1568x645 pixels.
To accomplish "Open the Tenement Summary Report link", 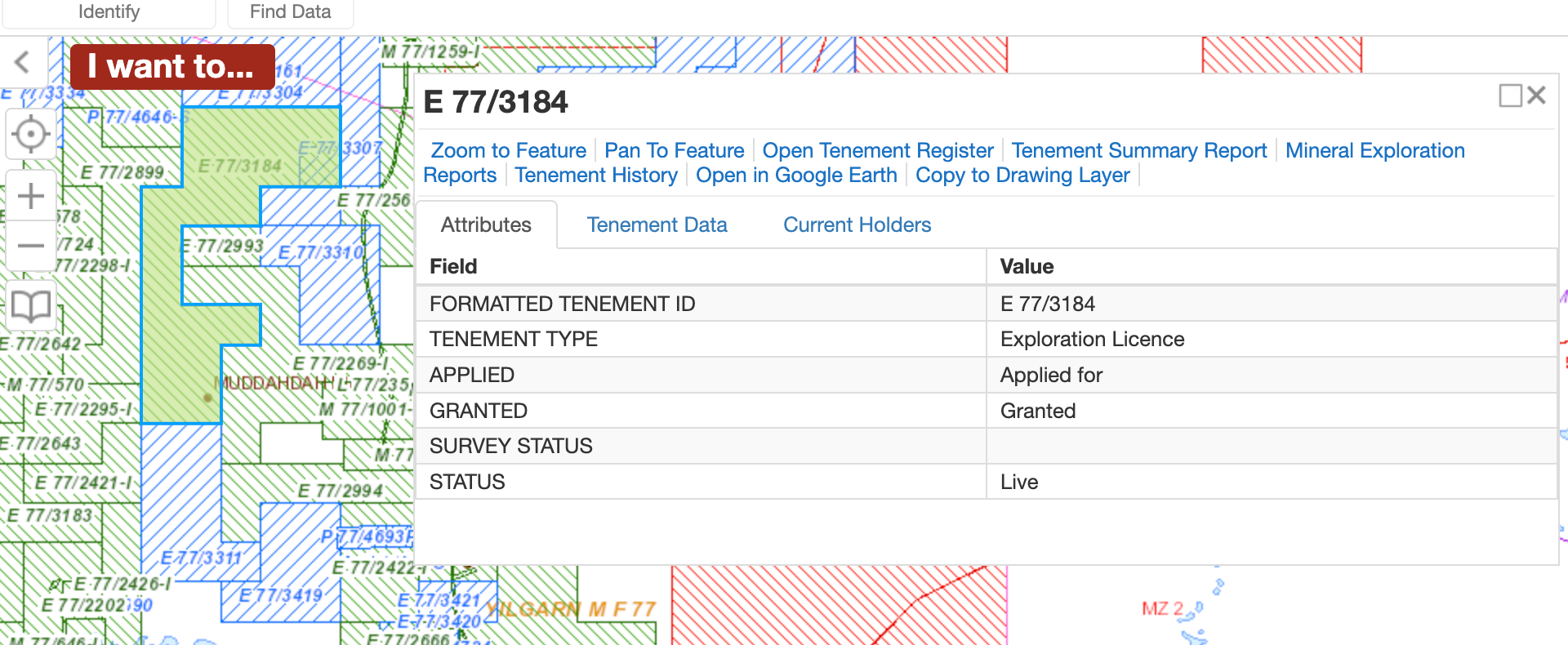I will (1139, 150).
